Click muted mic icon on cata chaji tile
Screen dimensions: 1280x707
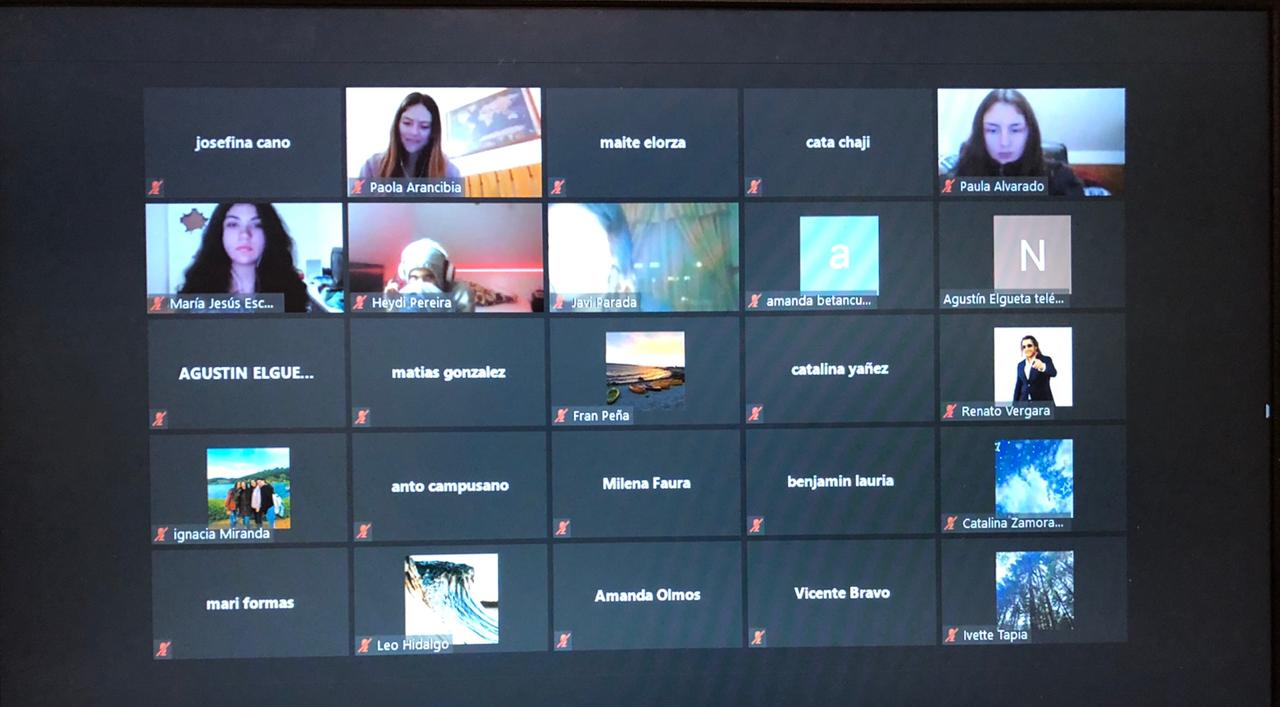pos(755,187)
